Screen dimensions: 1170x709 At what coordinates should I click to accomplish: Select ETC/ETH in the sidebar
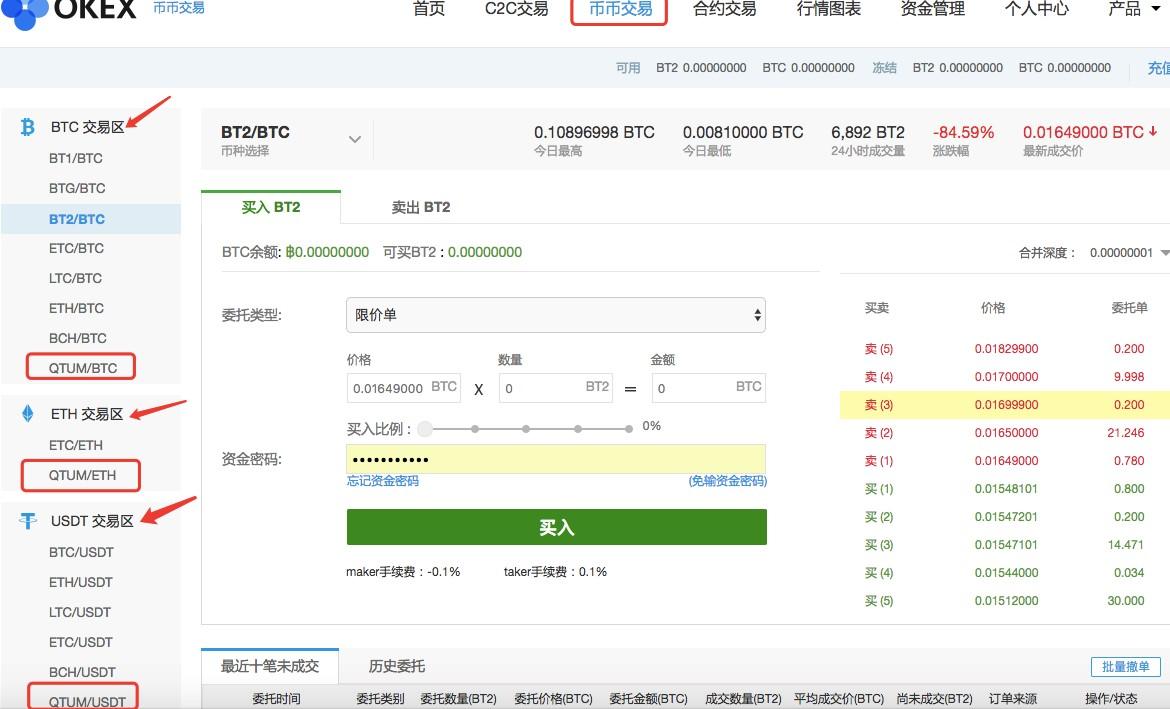click(76, 445)
